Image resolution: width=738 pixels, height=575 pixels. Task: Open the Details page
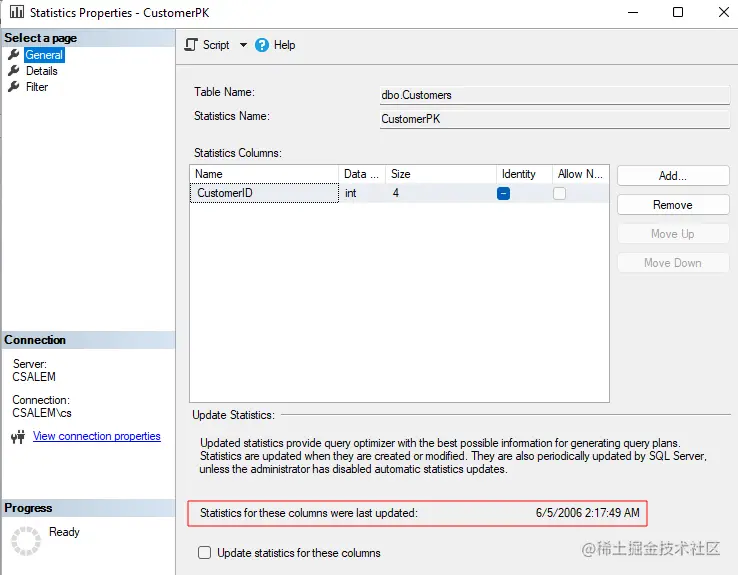point(42,71)
